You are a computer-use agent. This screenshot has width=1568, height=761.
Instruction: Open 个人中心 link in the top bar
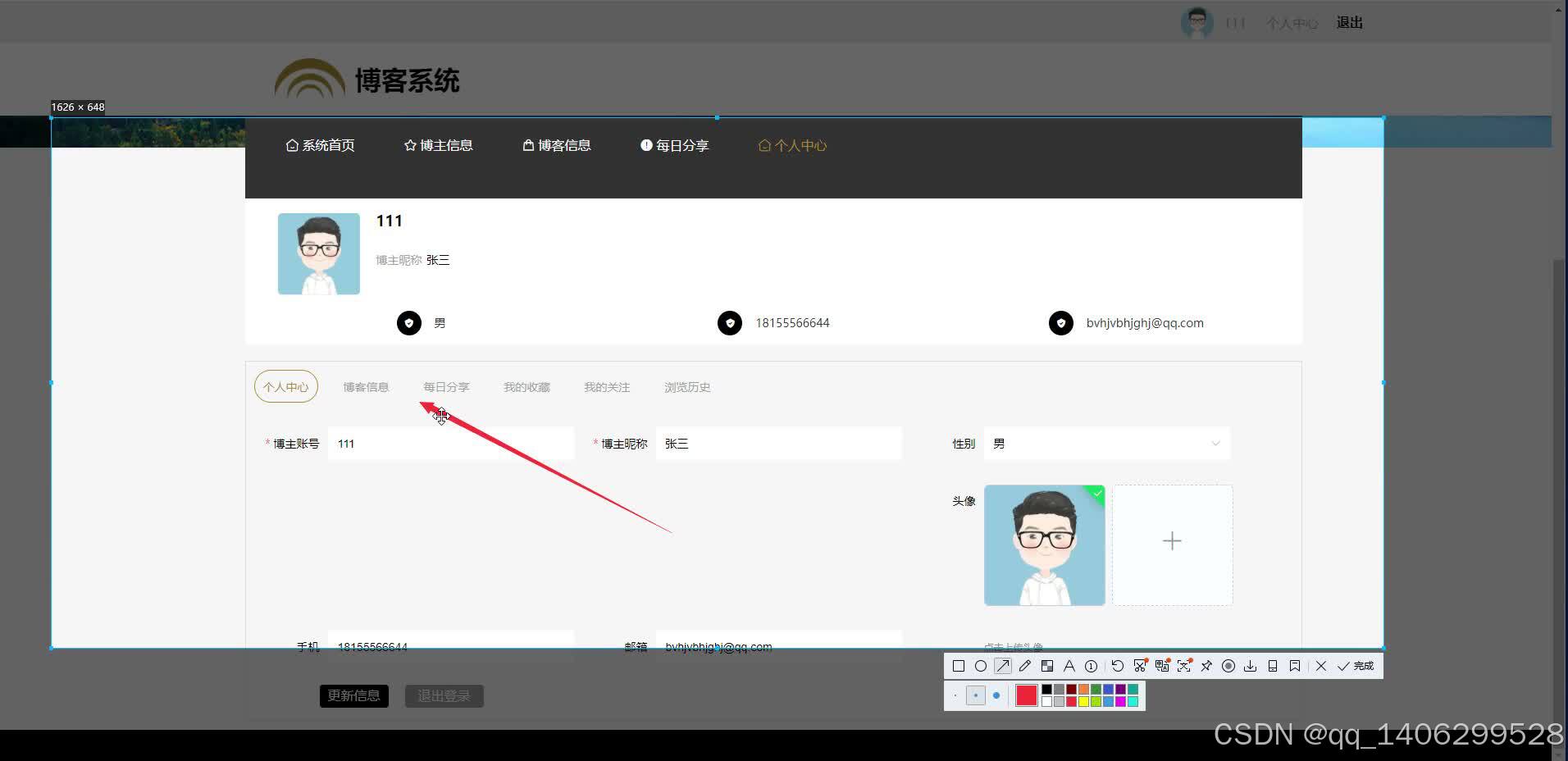pyautogui.click(x=1292, y=23)
